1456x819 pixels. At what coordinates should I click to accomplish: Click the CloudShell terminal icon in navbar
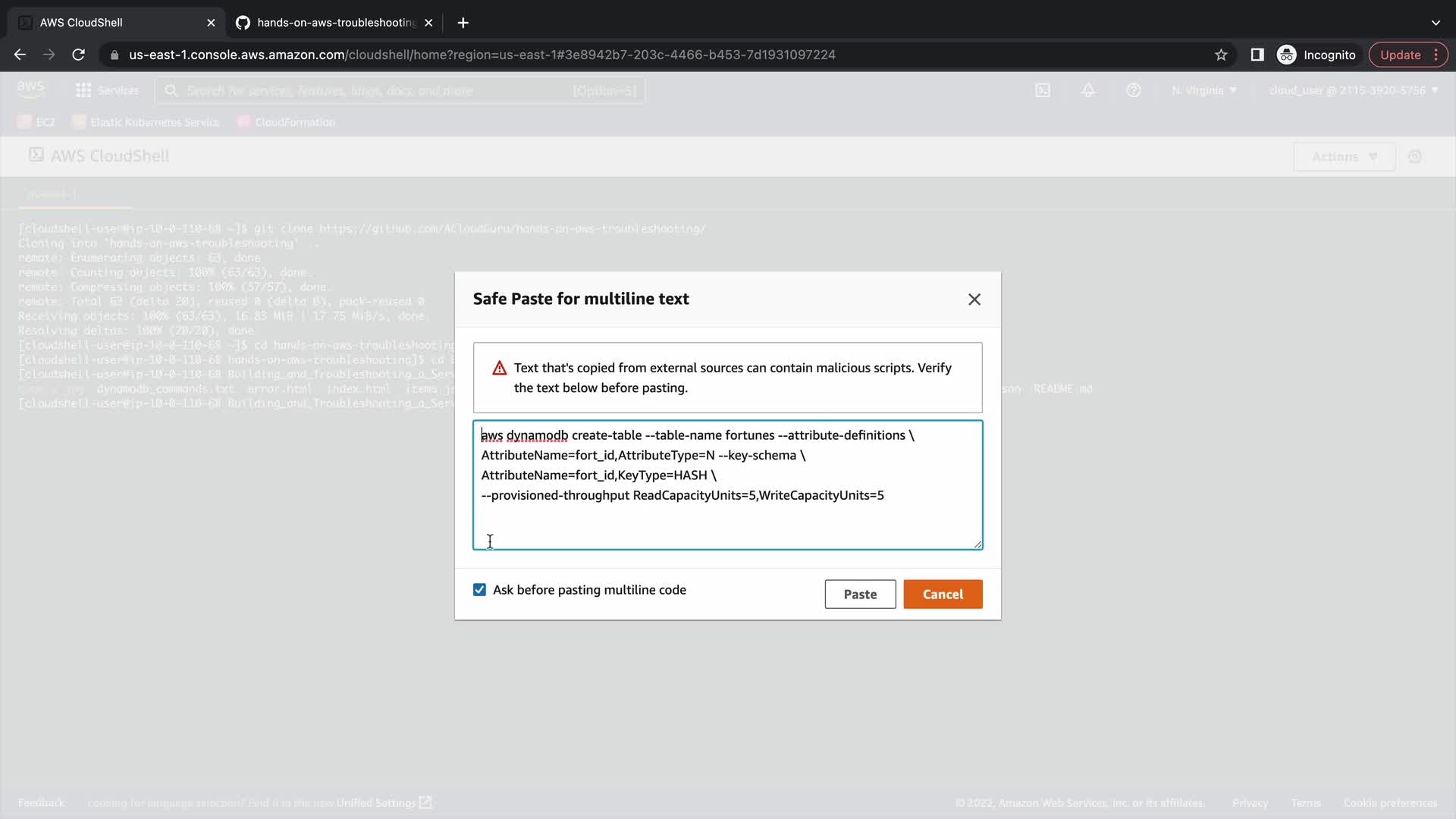click(x=1043, y=90)
